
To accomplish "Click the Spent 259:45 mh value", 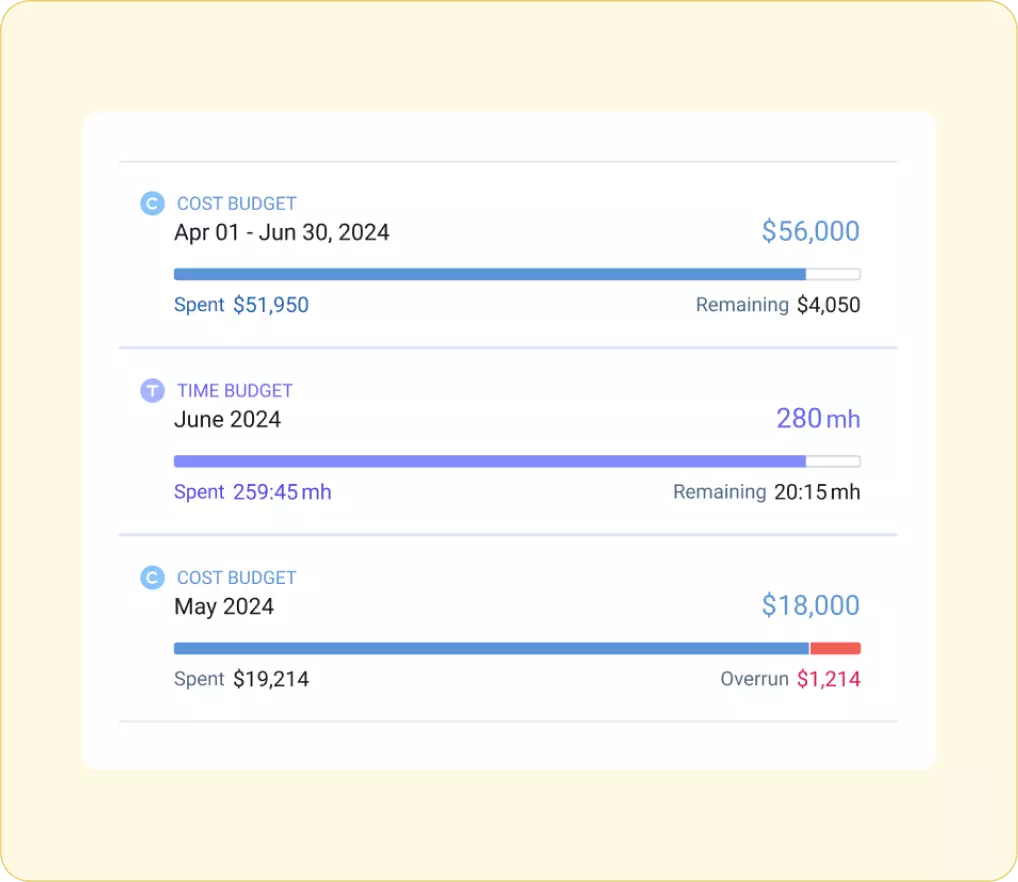I will tap(281, 492).
